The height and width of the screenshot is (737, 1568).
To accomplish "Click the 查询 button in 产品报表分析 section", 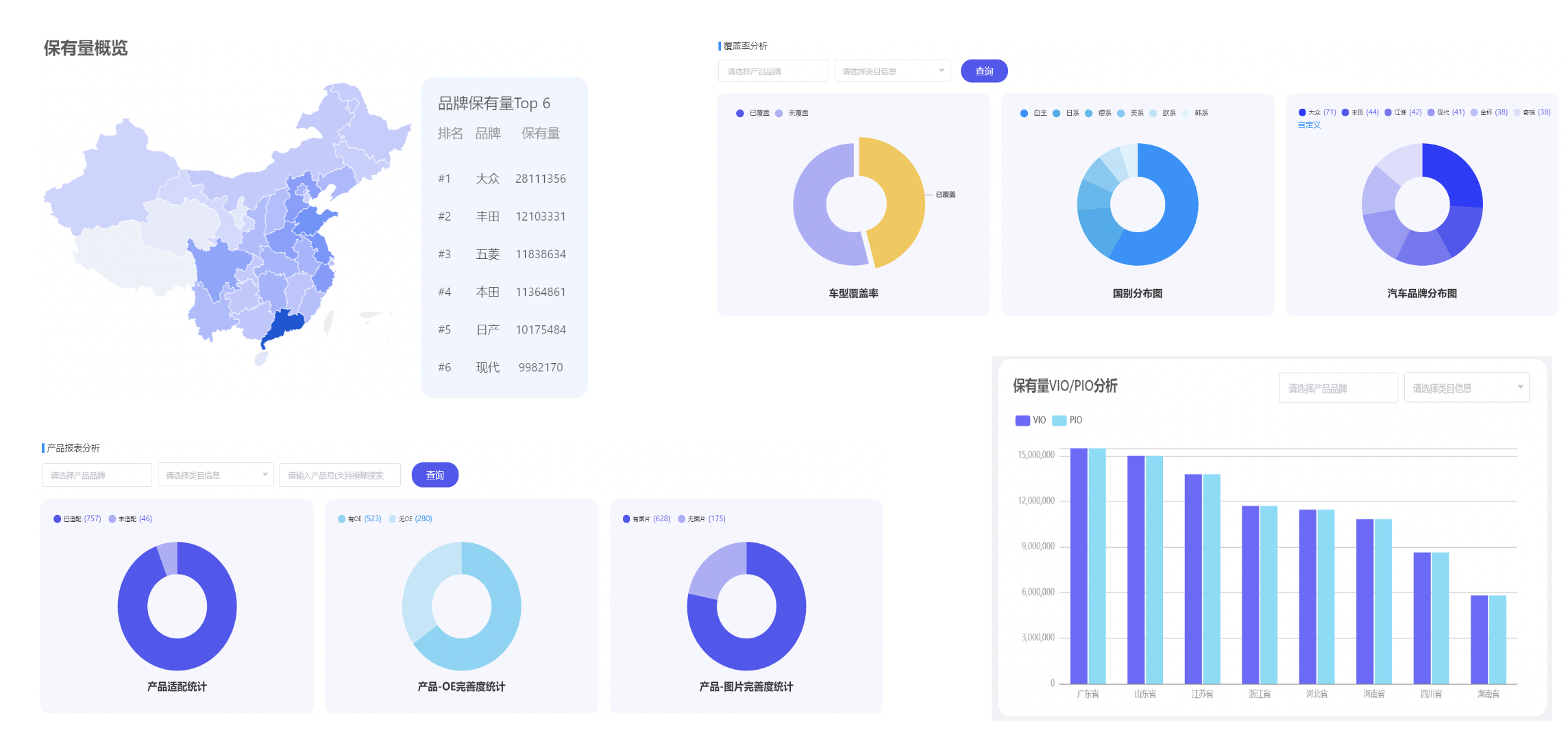I will coord(434,475).
